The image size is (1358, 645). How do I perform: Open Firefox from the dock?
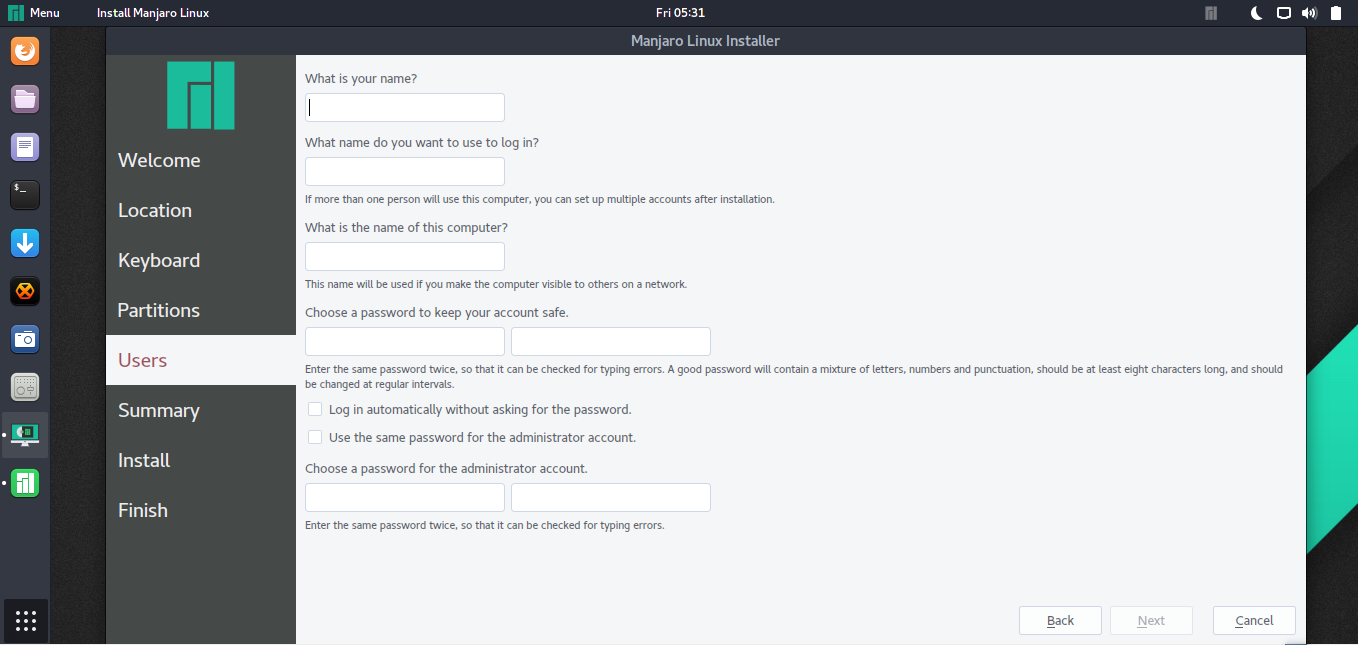[x=25, y=50]
